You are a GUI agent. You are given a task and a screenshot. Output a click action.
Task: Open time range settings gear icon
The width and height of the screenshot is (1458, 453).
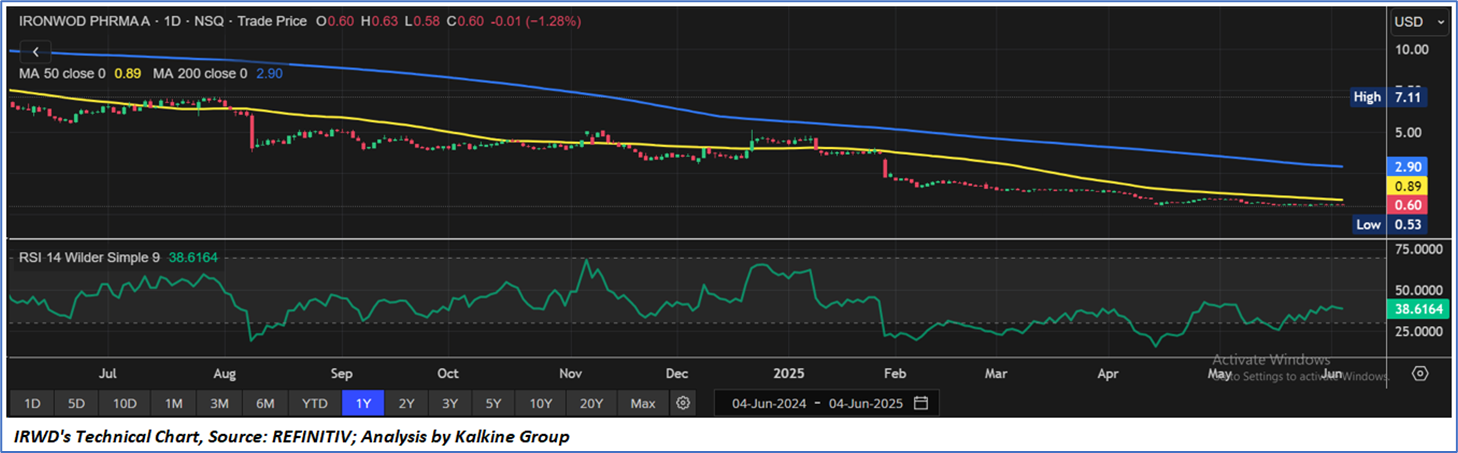click(683, 403)
